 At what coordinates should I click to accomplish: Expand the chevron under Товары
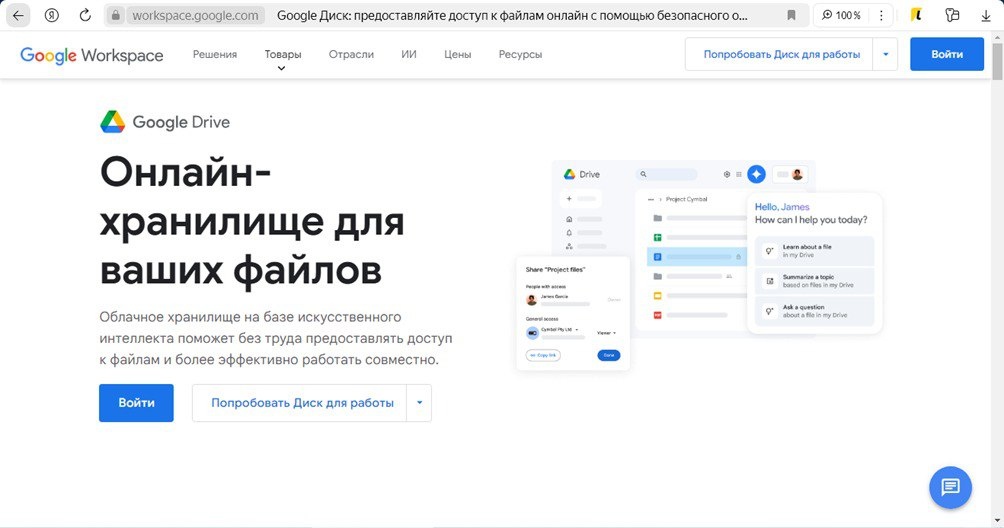pos(281,68)
